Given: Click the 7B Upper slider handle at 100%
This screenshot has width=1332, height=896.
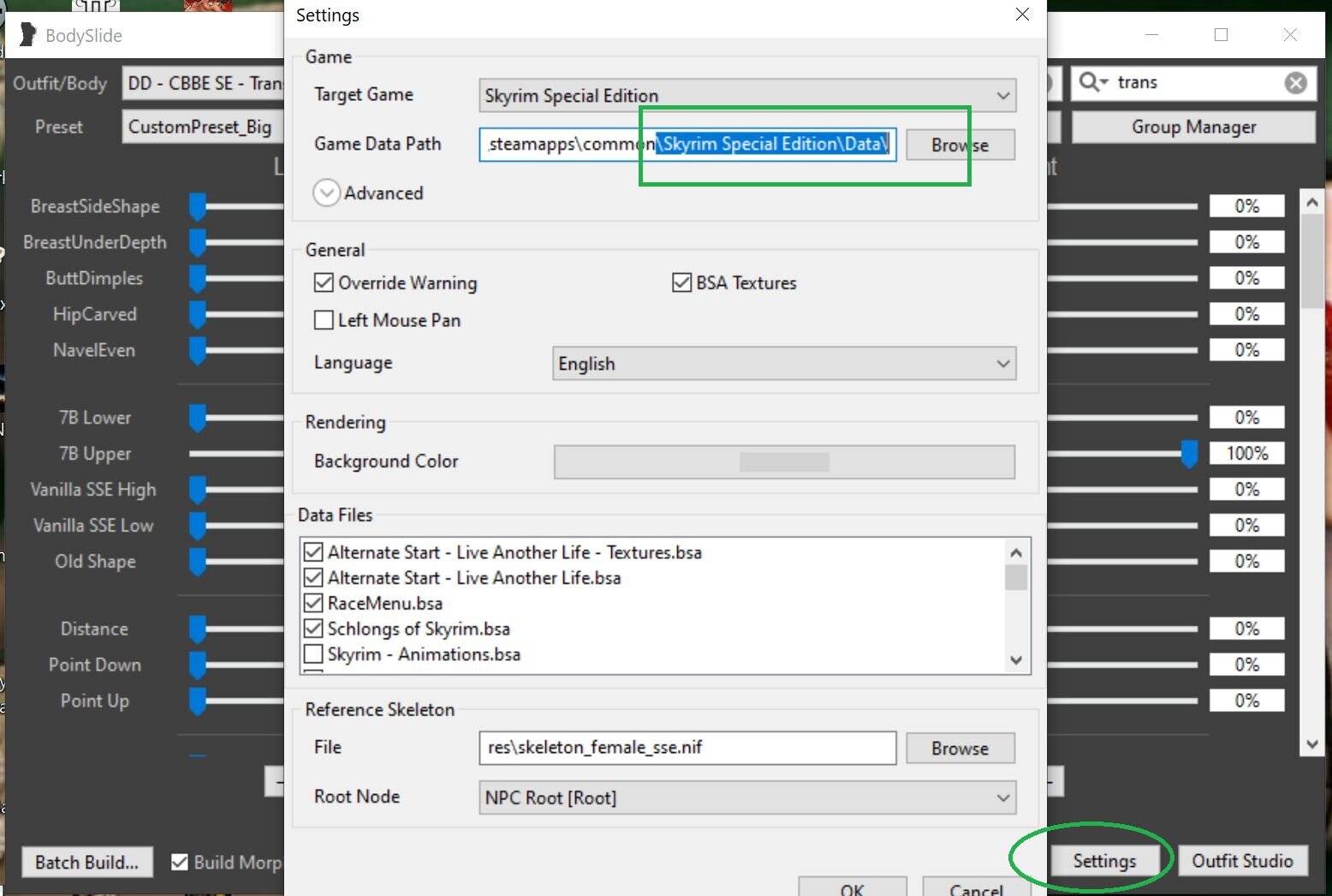Looking at the screenshot, I should pyautogui.click(x=1189, y=454).
